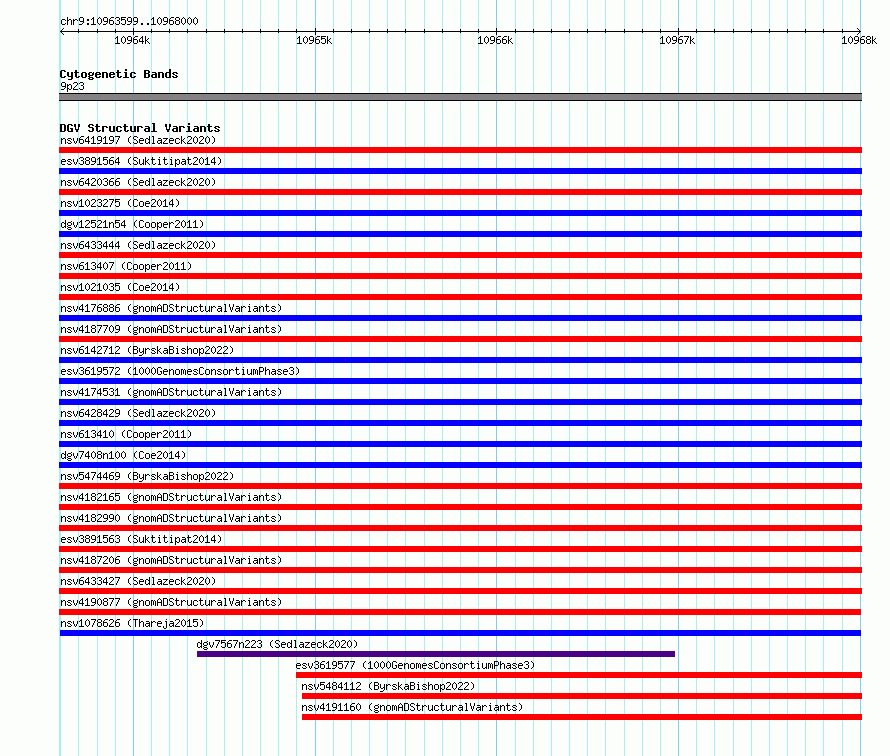This screenshot has height=756, width=890.
Task: Select the dgv7567n223 (Sedlazeck2020) label
Action: 277,644
